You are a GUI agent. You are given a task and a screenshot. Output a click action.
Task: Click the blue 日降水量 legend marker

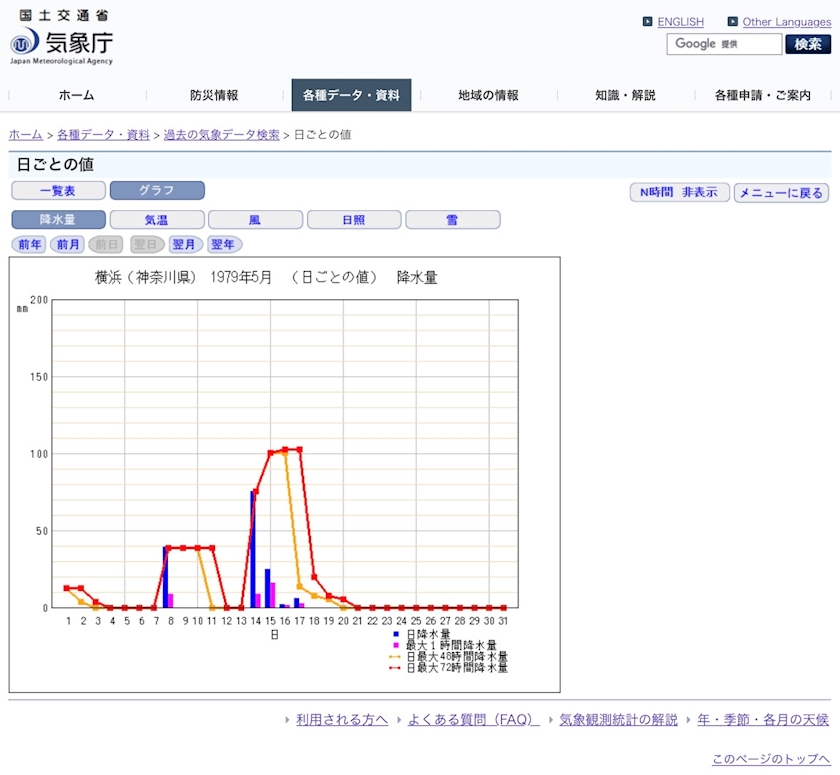[x=397, y=634]
